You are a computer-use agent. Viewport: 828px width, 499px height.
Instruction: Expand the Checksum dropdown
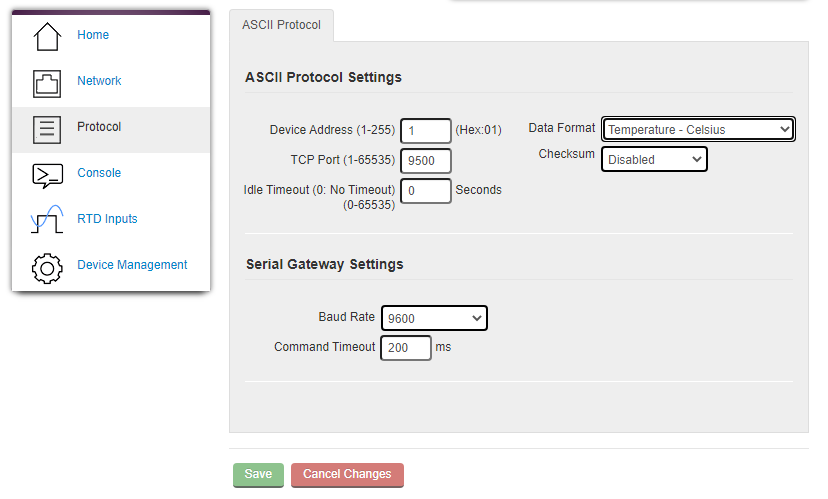654,159
